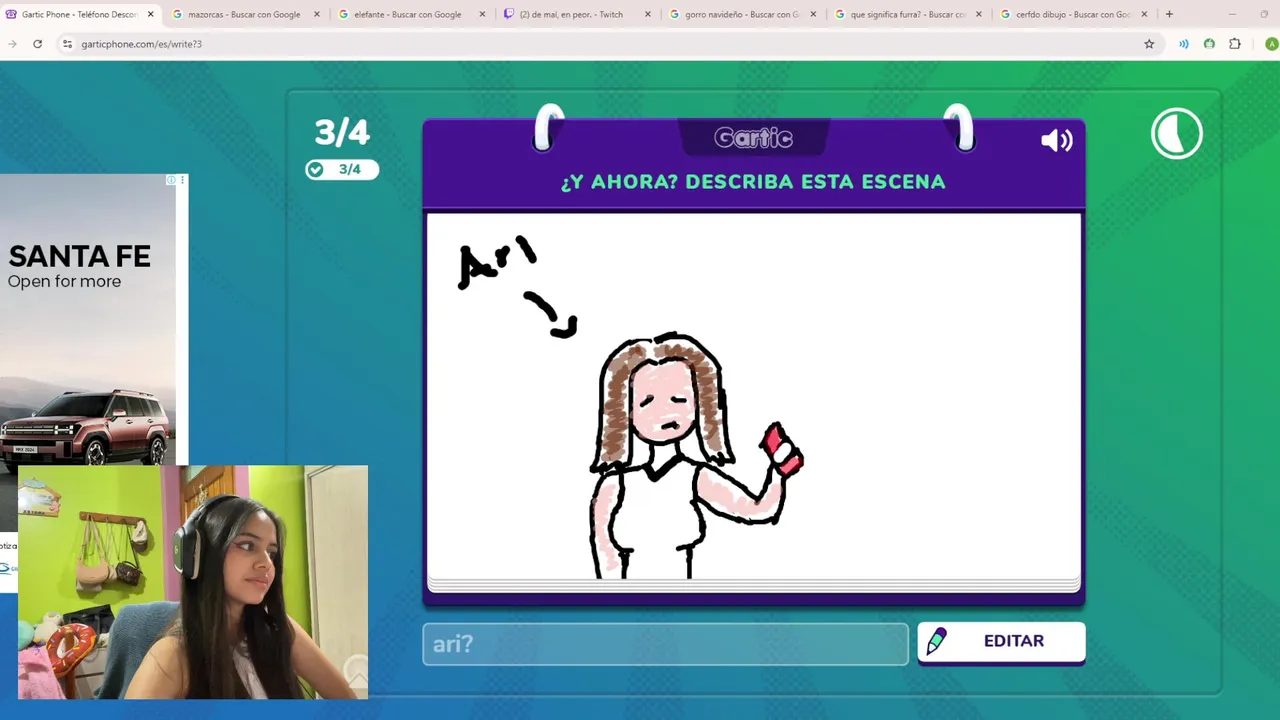This screenshot has height=720, width=1280.
Task: Click the EDITAR button
Action: coord(1001,642)
